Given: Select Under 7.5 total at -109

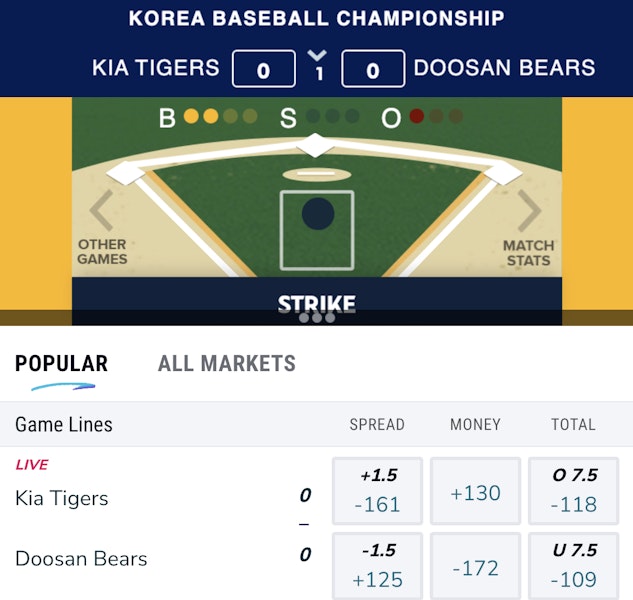Looking at the screenshot, I should pos(573,566).
